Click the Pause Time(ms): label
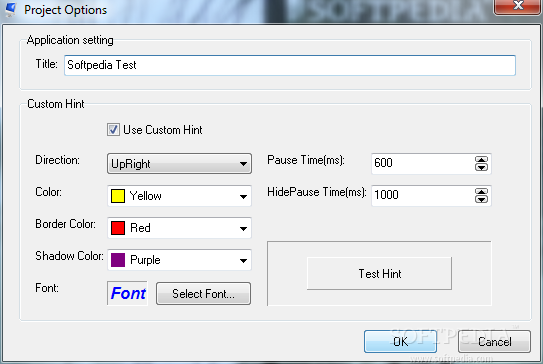 [x=306, y=160]
